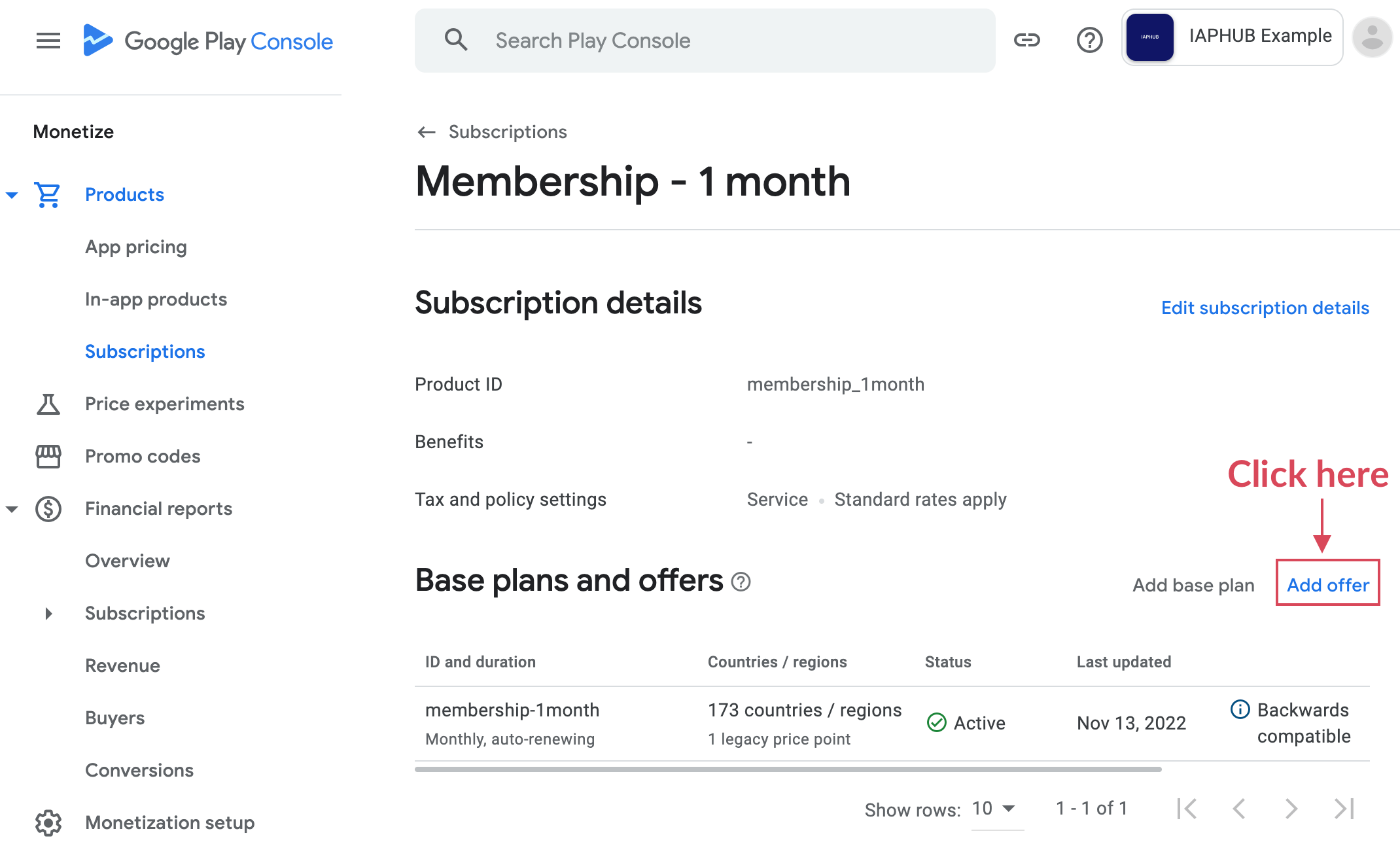This screenshot has height=844, width=1400.
Task: Open the hamburger navigation menu
Action: 48,41
